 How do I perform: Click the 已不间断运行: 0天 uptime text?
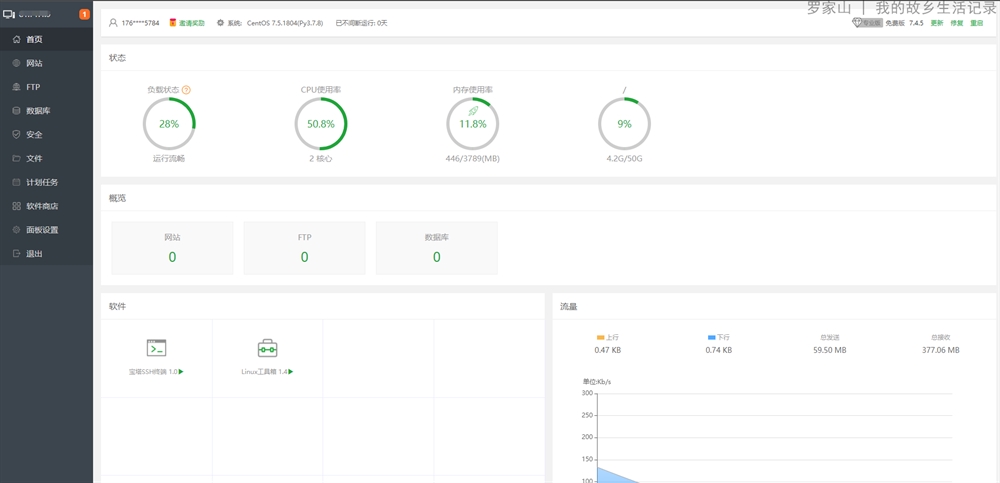(x=362, y=23)
